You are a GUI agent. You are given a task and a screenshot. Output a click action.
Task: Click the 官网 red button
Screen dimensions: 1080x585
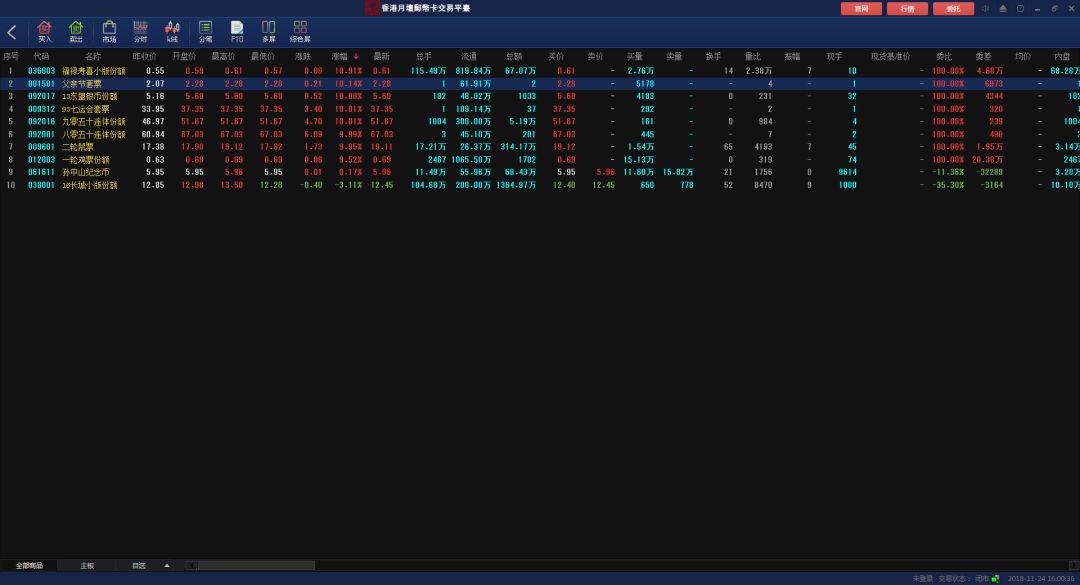click(x=861, y=8)
